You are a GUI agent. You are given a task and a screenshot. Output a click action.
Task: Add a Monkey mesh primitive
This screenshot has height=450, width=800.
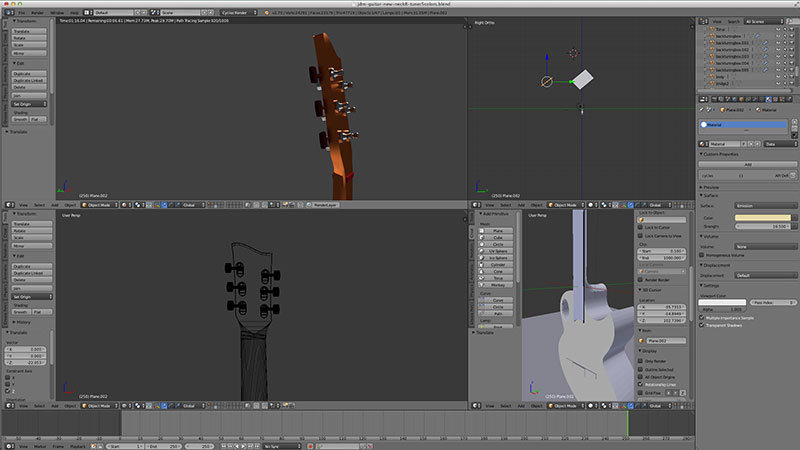point(497,285)
